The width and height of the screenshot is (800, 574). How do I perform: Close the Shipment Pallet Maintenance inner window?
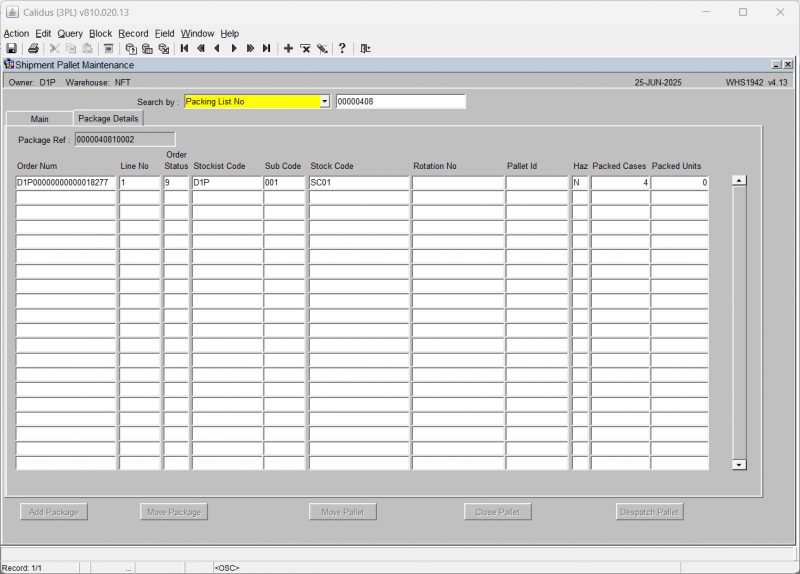tap(788, 65)
